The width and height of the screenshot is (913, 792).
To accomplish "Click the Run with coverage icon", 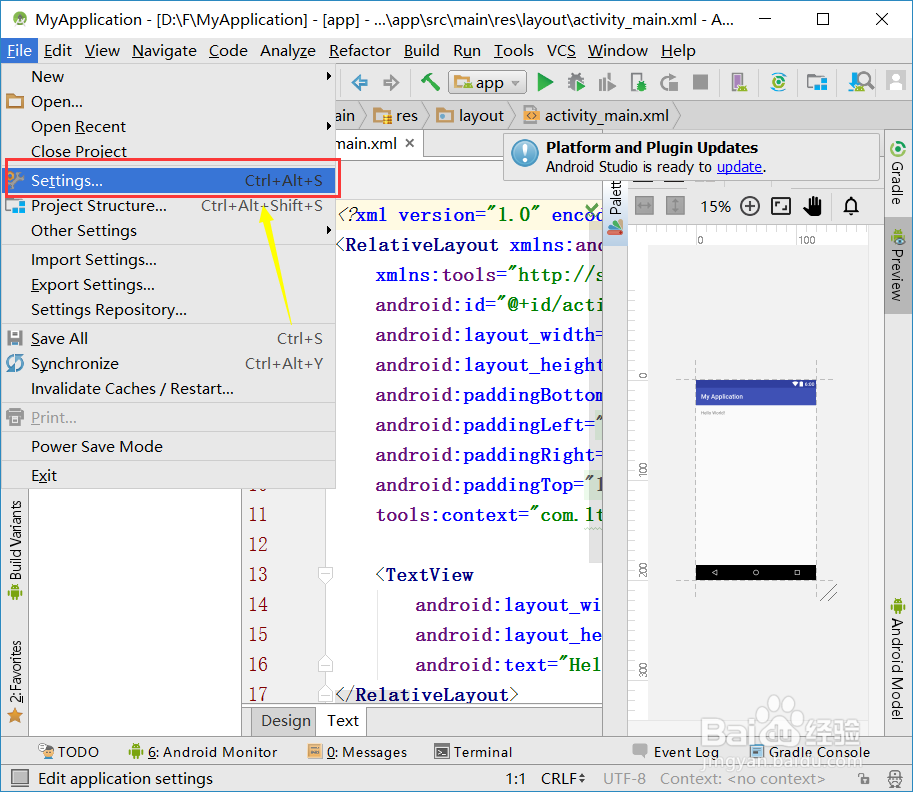I will click(607, 83).
